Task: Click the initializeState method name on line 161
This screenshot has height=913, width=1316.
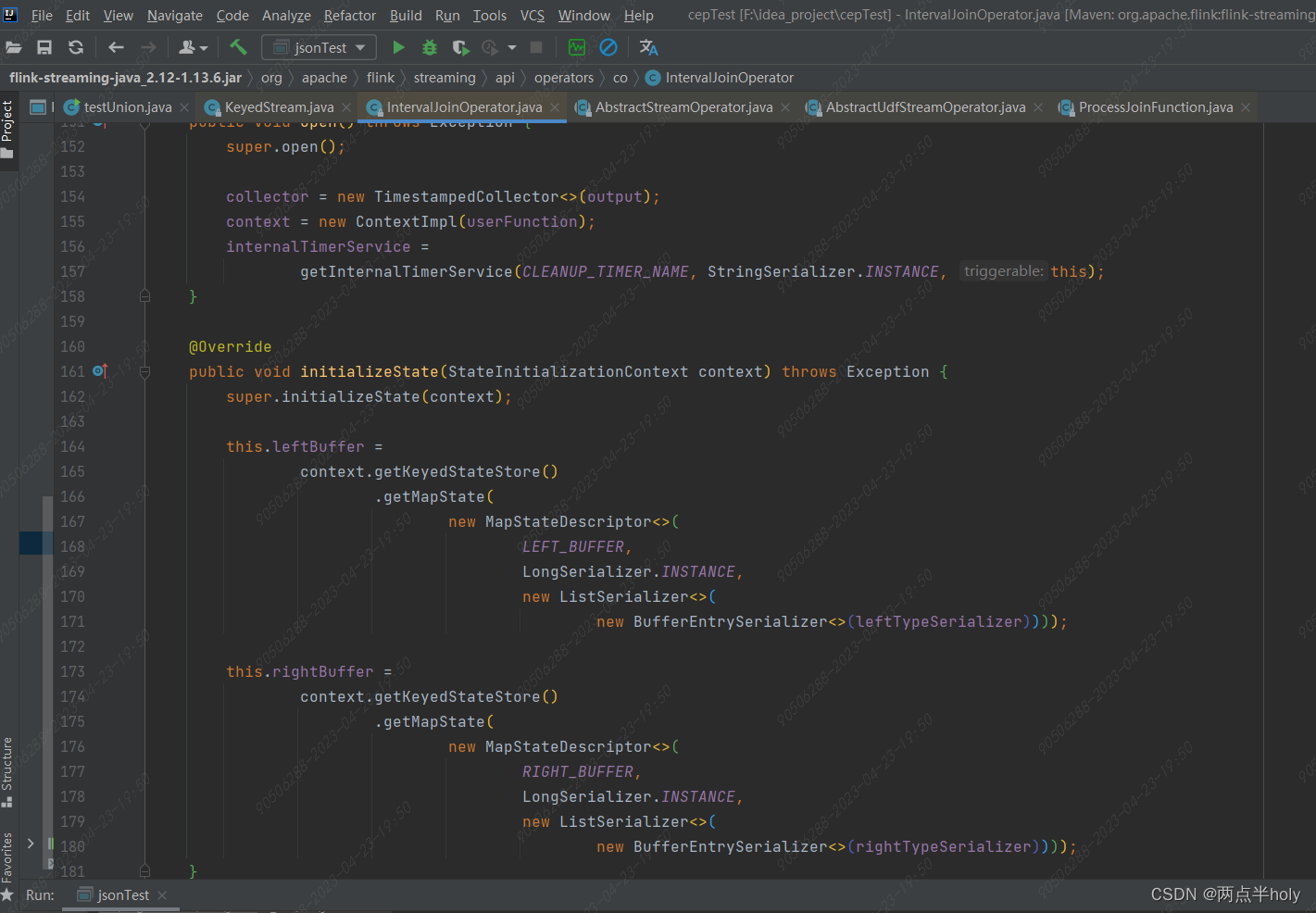Action: tap(370, 371)
